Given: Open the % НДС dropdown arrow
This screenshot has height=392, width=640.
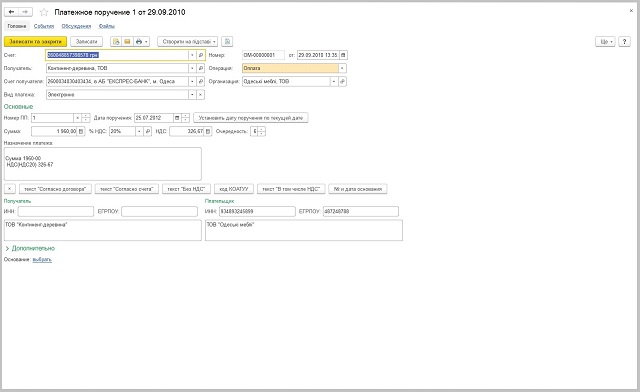Looking at the screenshot, I should 139,131.
